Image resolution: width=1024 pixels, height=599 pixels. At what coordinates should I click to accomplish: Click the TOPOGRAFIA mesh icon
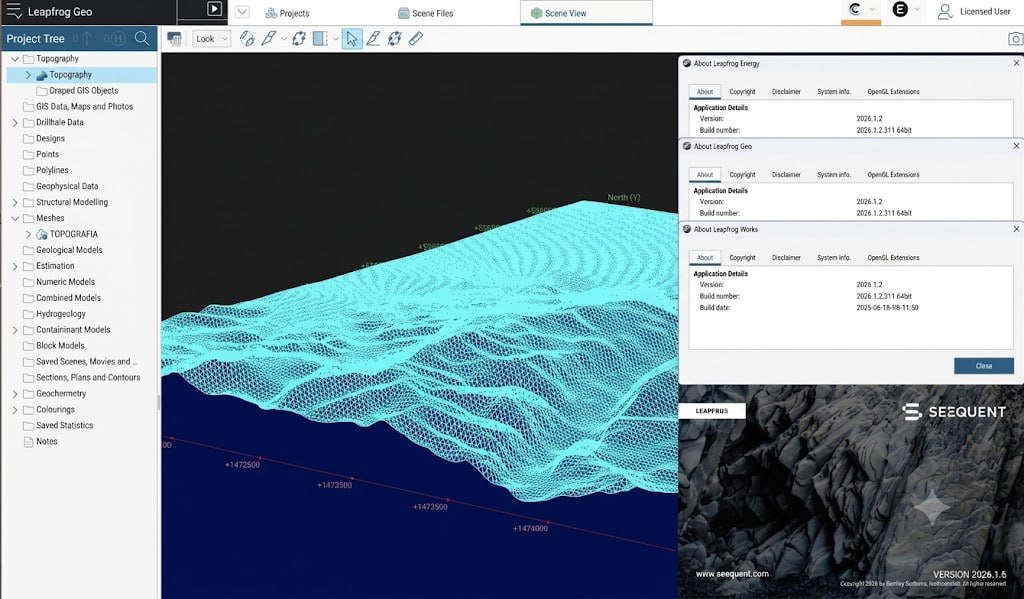42,234
